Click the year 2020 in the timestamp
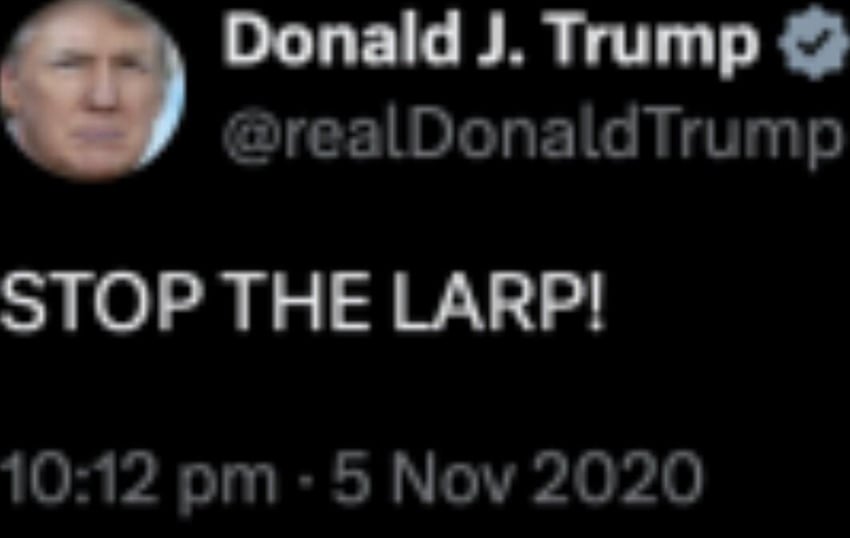The height and width of the screenshot is (538, 850). coord(617,478)
